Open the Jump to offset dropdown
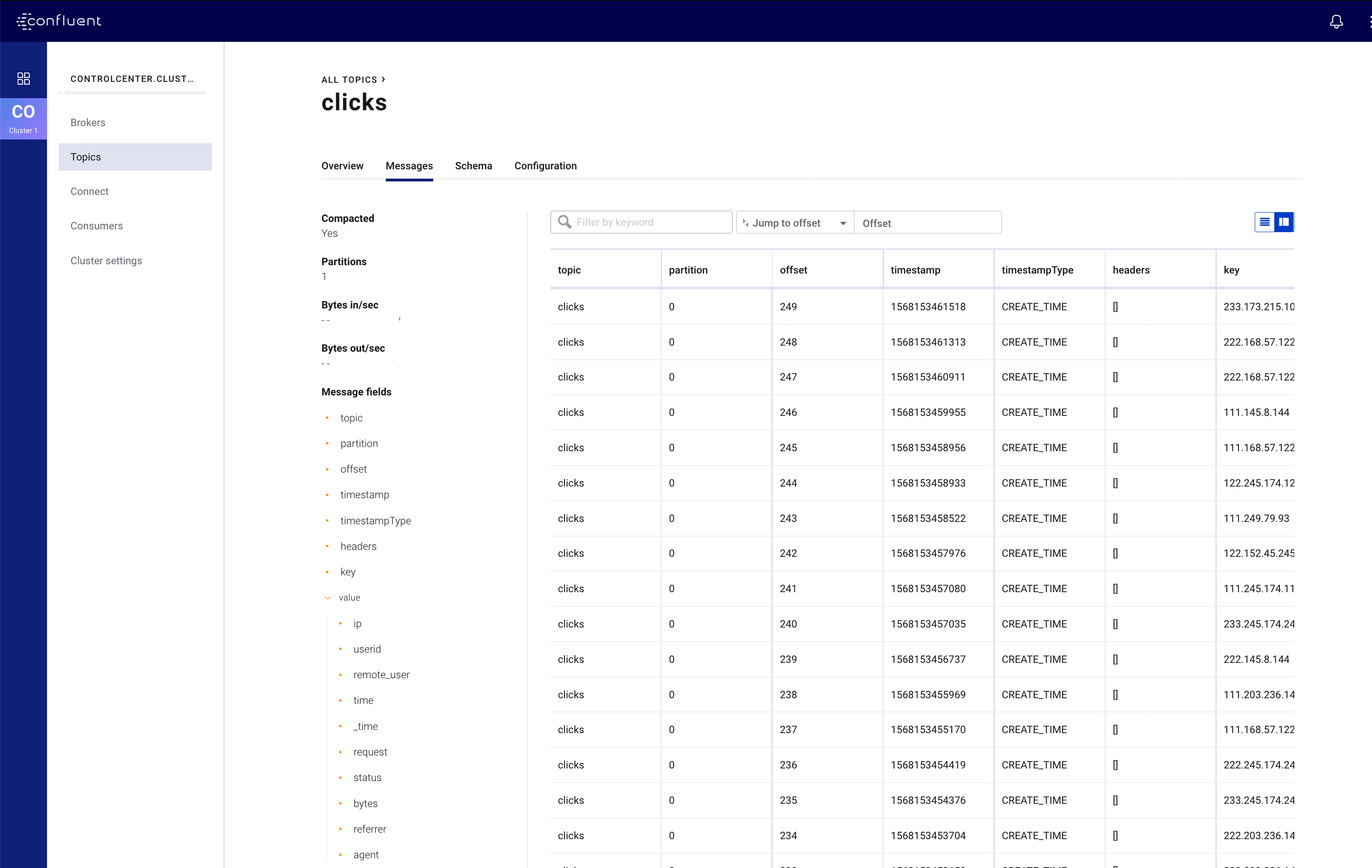Viewport: 1372px width, 868px height. 795,223
